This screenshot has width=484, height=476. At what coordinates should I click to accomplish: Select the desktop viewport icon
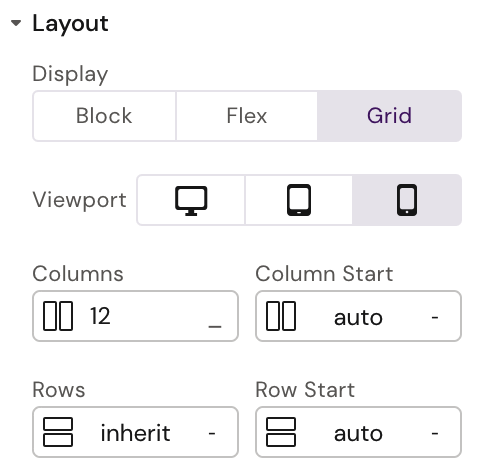pyautogui.click(x=191, y=201)
